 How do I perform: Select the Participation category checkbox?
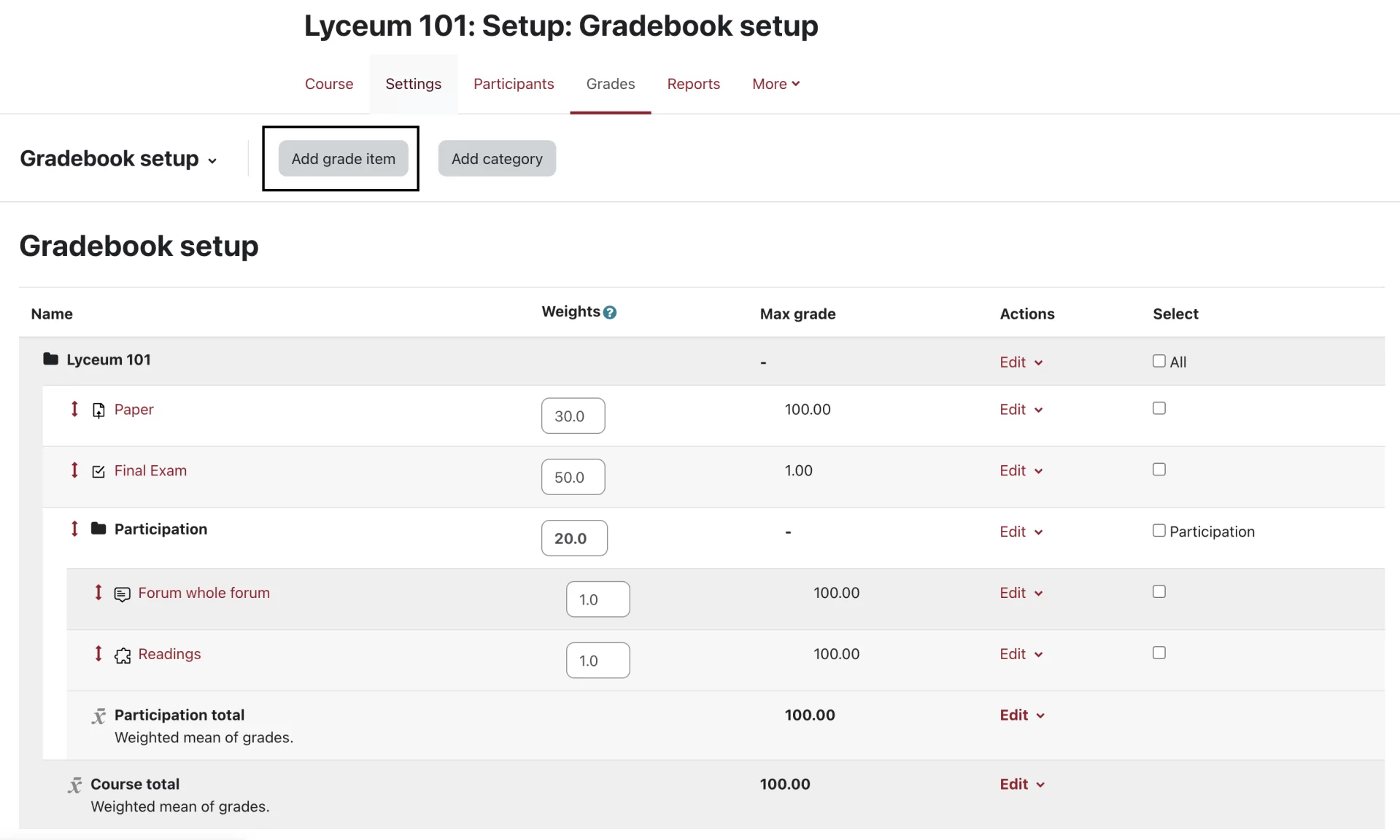tap(1159, 531)
